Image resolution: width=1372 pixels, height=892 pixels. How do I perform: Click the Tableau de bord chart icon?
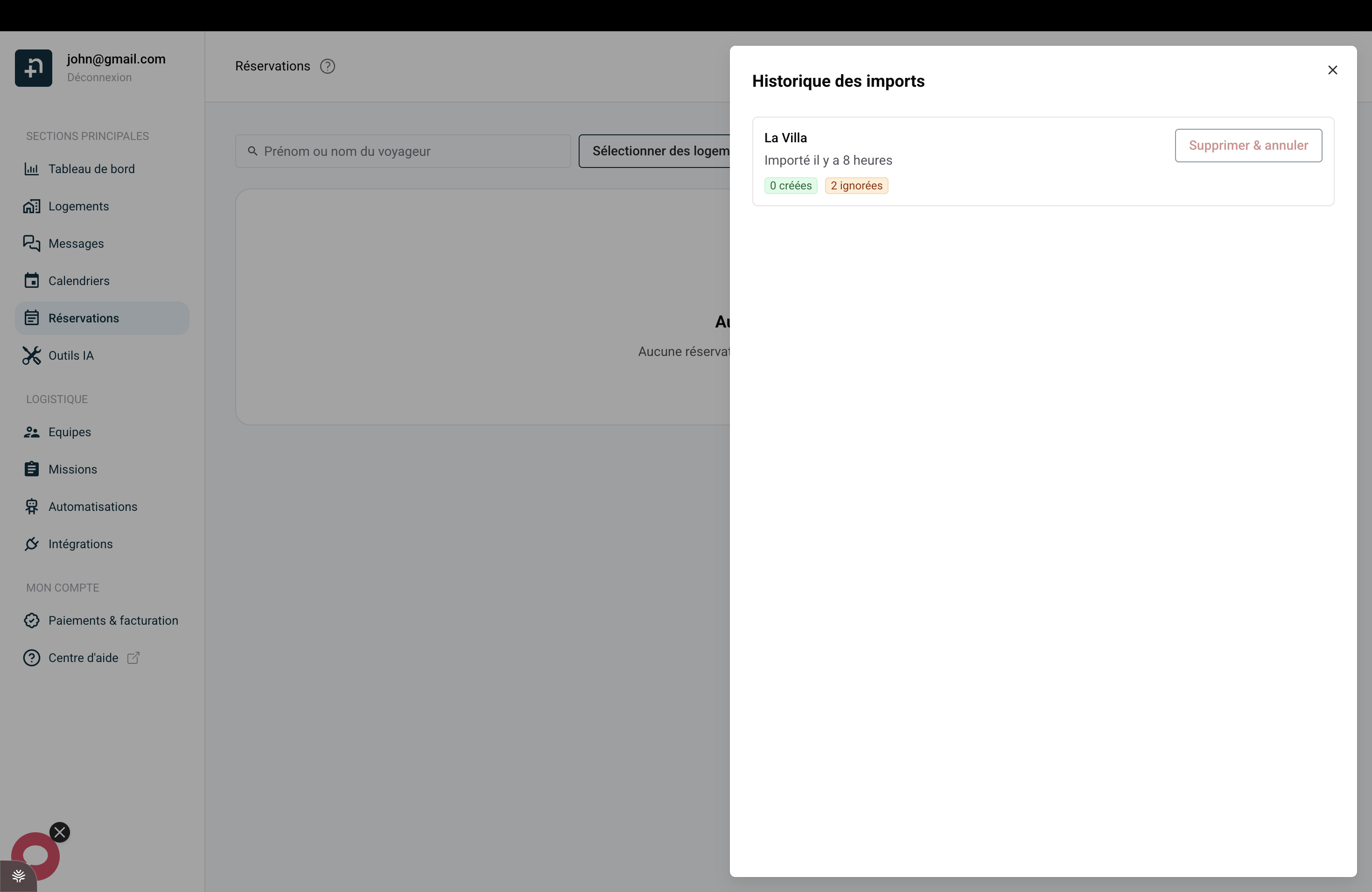[x=32, y=169]
